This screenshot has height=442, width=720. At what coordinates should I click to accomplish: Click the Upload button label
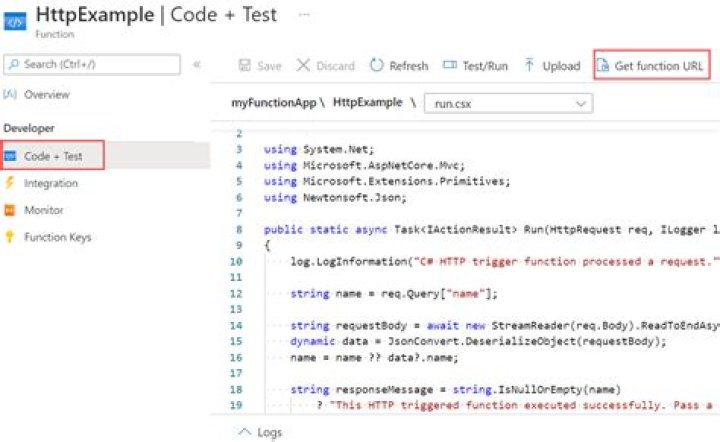coord(562,66)
